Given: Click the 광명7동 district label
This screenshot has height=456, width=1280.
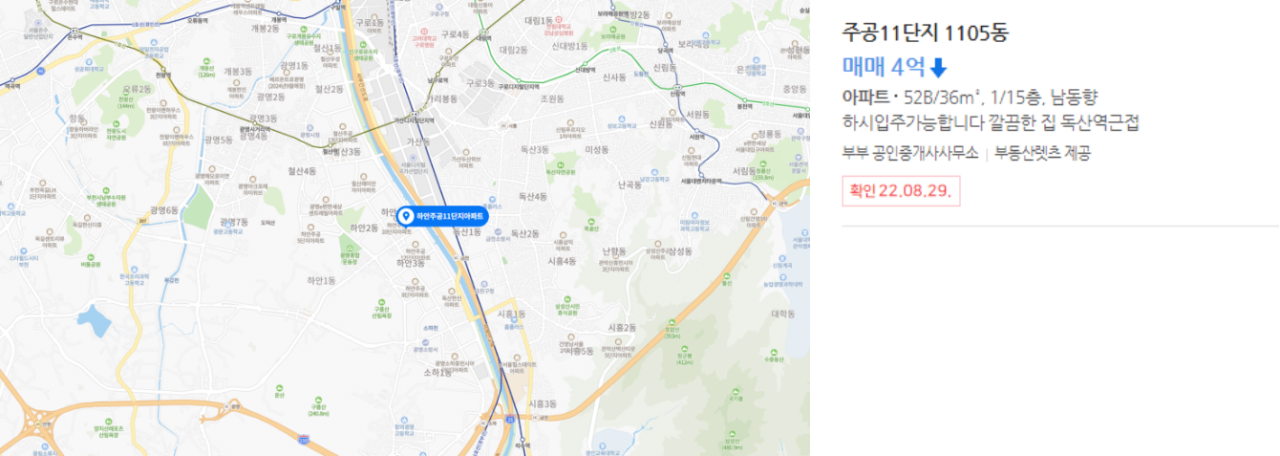Looking at the screenshot, I should pos(233,221).
